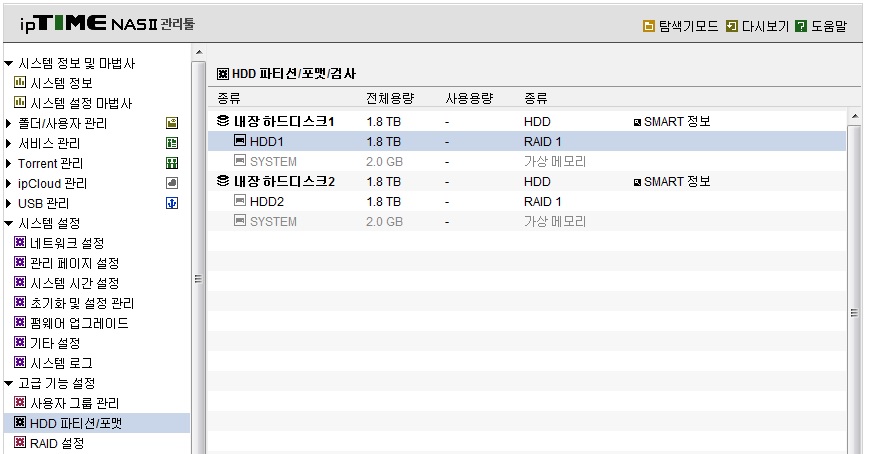869x454 pixels.
Task: Click the 내장 하드디스크1 disk stack icon
Action: pyautogui.click(x=223, y=120)
